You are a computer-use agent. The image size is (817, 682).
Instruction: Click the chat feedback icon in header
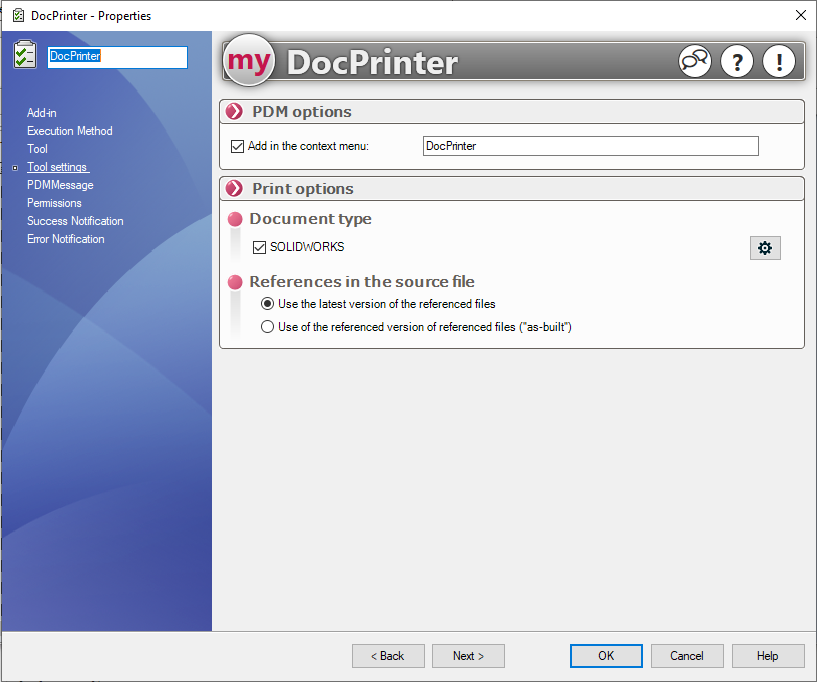click(694, 62)
